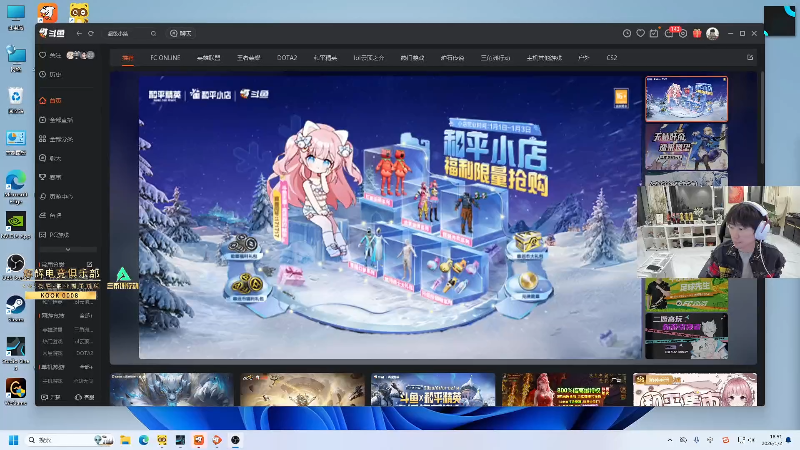The image size is (800, 450).
Task: Open OBS Studio icon on taskbar
Action: pyautogui.click(x=235, y=440)
